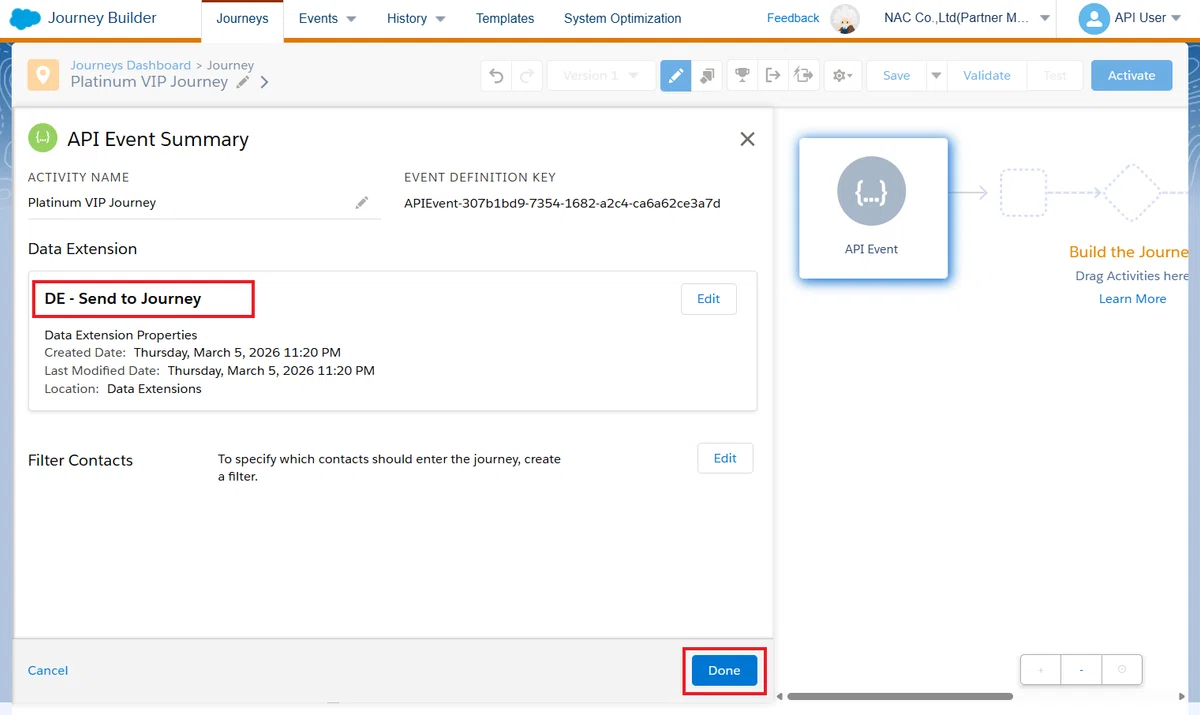Click the Done button
Screen dimensions: 1200x715
coord(724,671)
